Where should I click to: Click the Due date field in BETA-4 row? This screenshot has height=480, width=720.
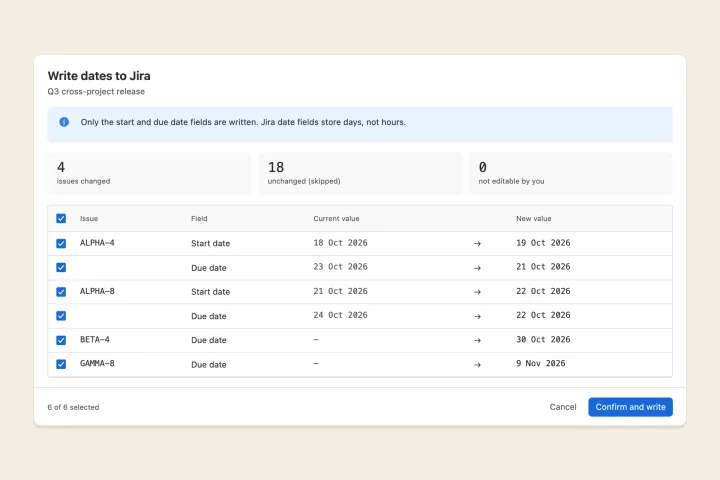tap(209, 340)
